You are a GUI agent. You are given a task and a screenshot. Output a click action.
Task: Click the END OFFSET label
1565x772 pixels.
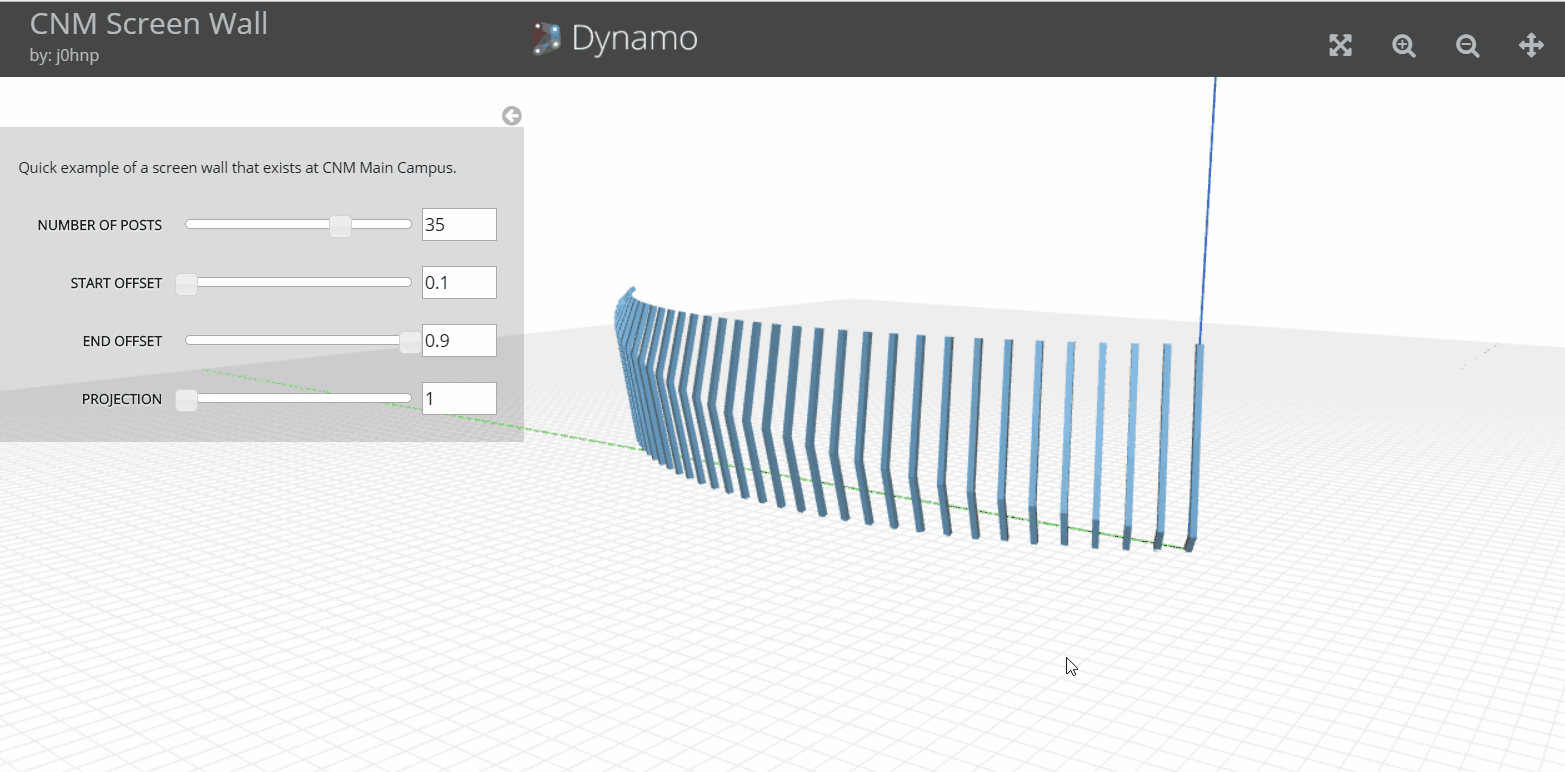click(122, 341)
